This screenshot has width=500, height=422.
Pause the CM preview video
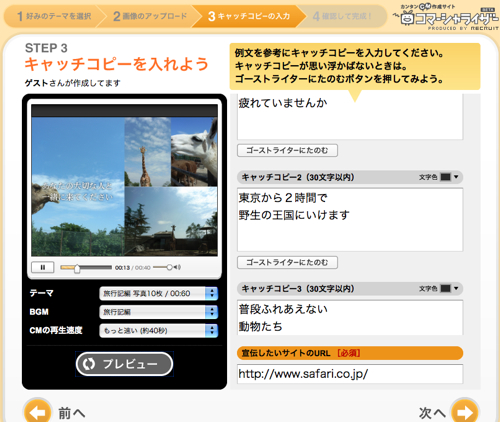point(42,267)
